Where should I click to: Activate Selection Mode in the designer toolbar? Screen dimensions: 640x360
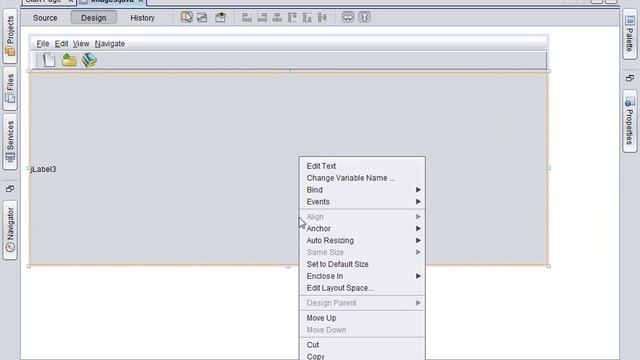(x=187, y=17)
